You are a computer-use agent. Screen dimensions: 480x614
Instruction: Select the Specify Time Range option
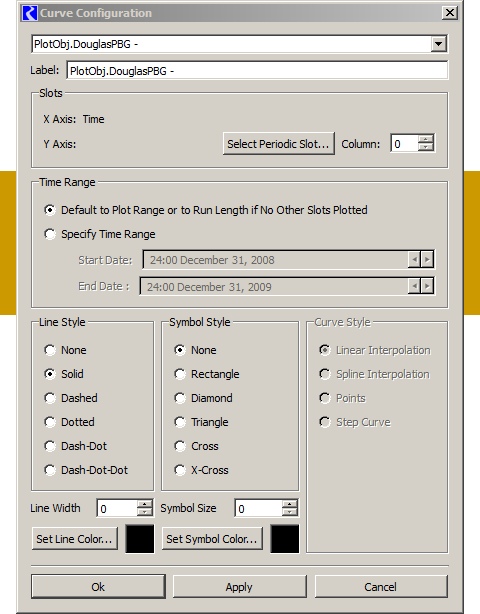[x=100, y=234]
